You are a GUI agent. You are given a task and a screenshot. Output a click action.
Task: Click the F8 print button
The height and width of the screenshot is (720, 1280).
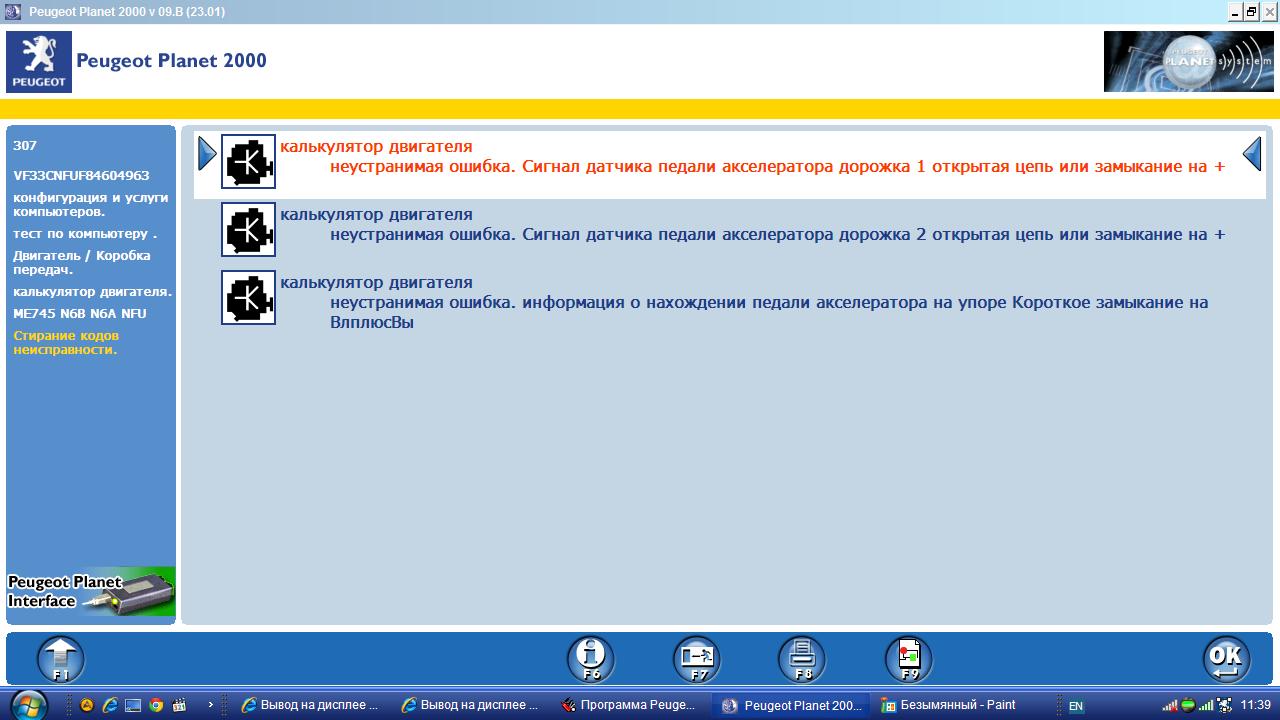[x=803, y=660]
